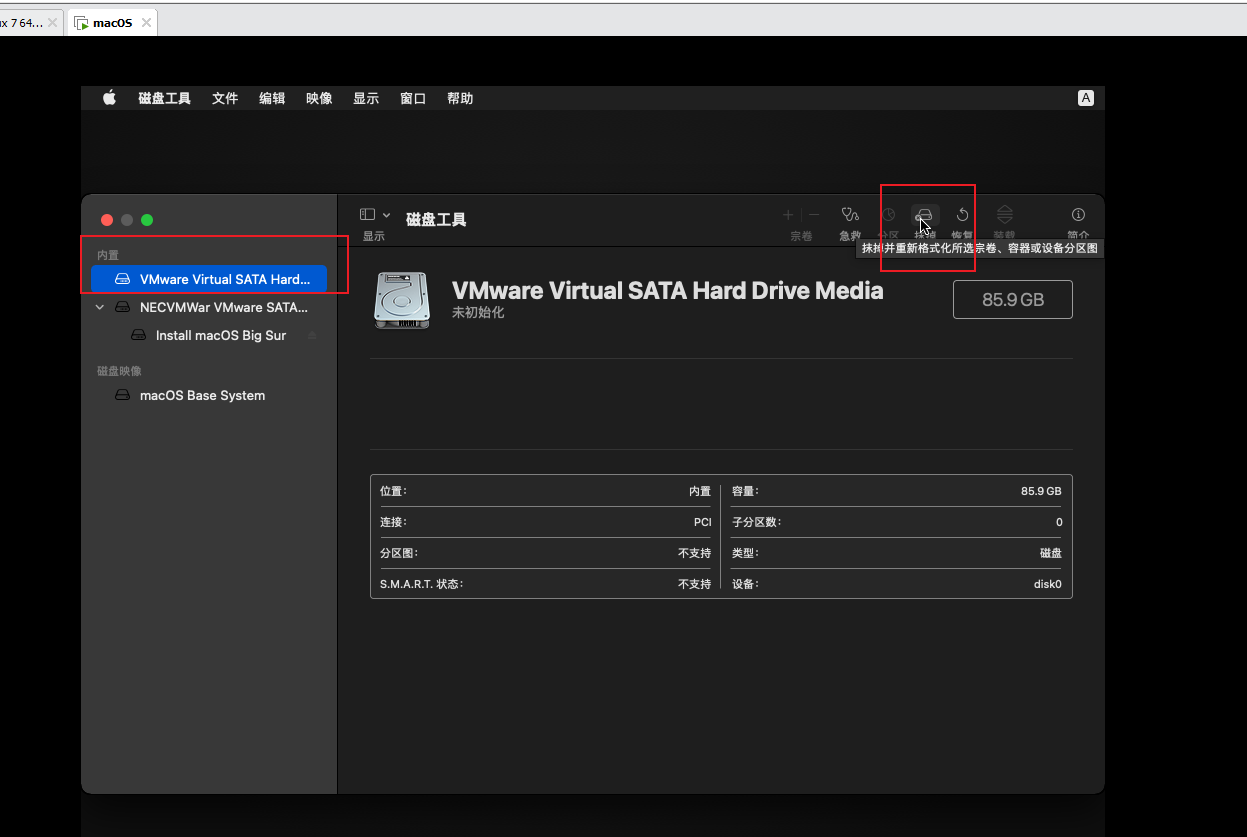The width and height of the screenshot is (1247, 837).
Task: Click the Erase (抹掉) toolbar icon
Action: tap(925, 215)
